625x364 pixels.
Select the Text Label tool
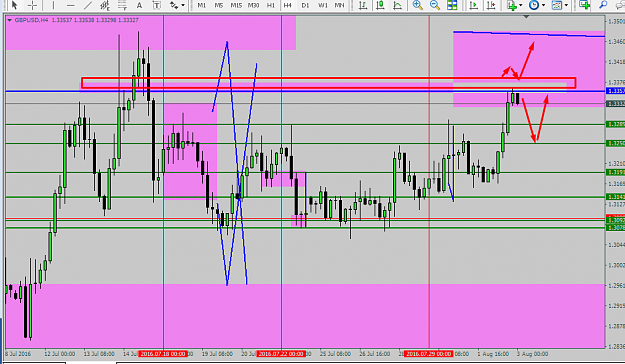[157, 5]
